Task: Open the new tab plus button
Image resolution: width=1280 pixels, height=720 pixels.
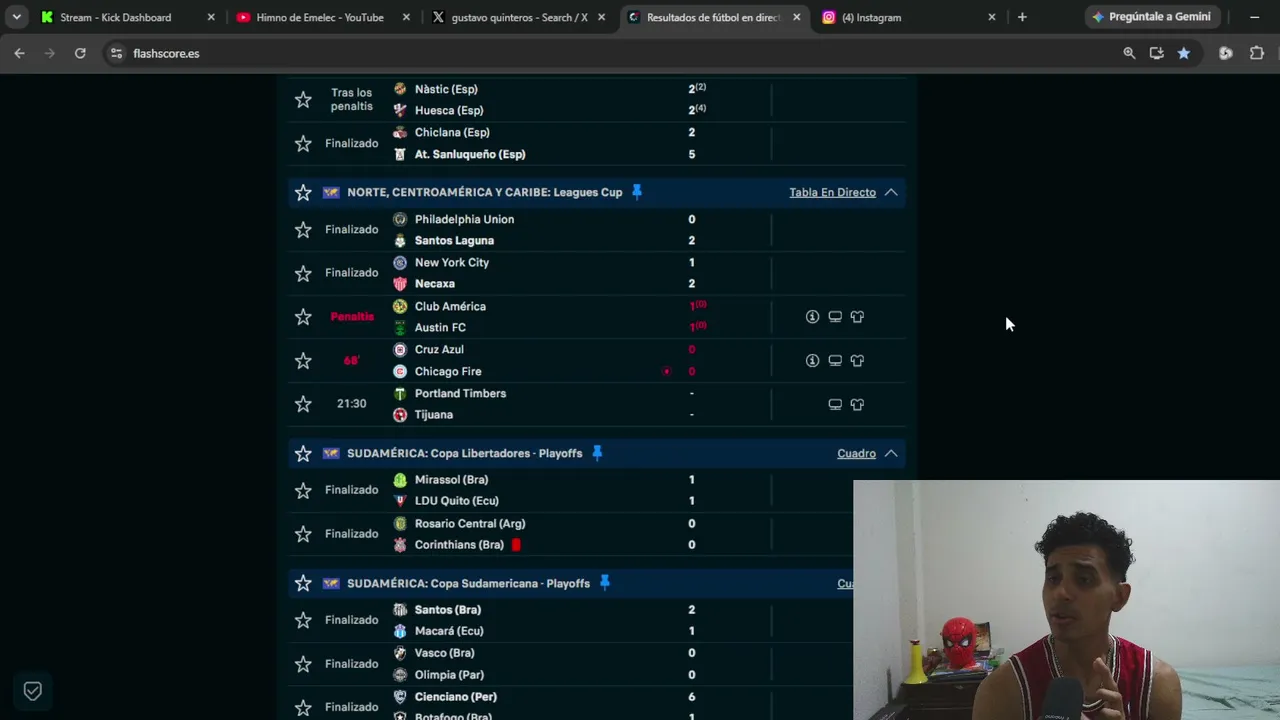Action: 1022,17
